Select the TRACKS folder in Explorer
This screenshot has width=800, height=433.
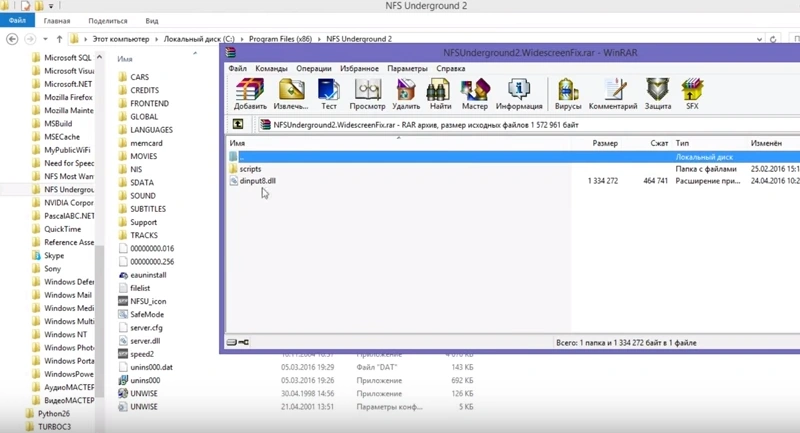pos(138,235)
